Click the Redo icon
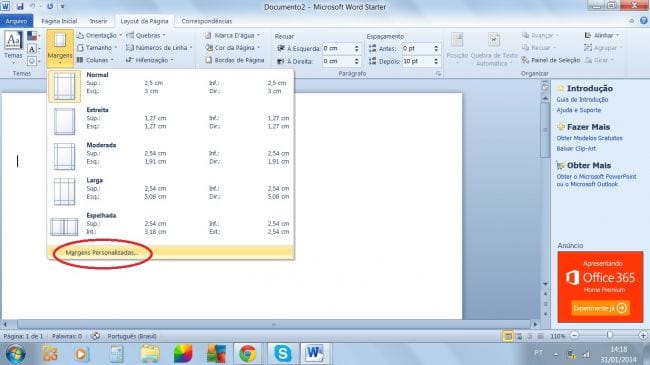 tap(50, 6)
